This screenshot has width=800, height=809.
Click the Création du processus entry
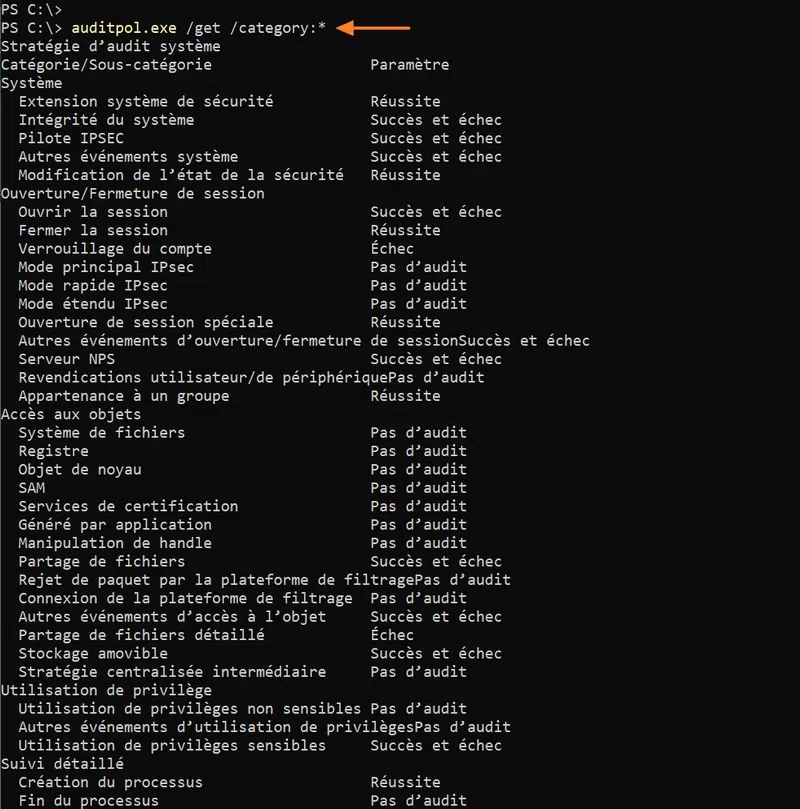pos(110,782)
